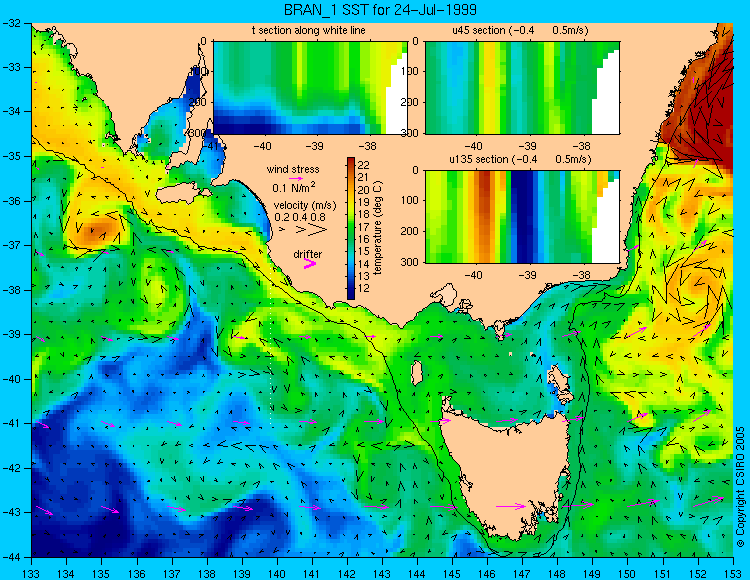Open the u135 section inset plot
750x580 pixels.
click(522, 217)
